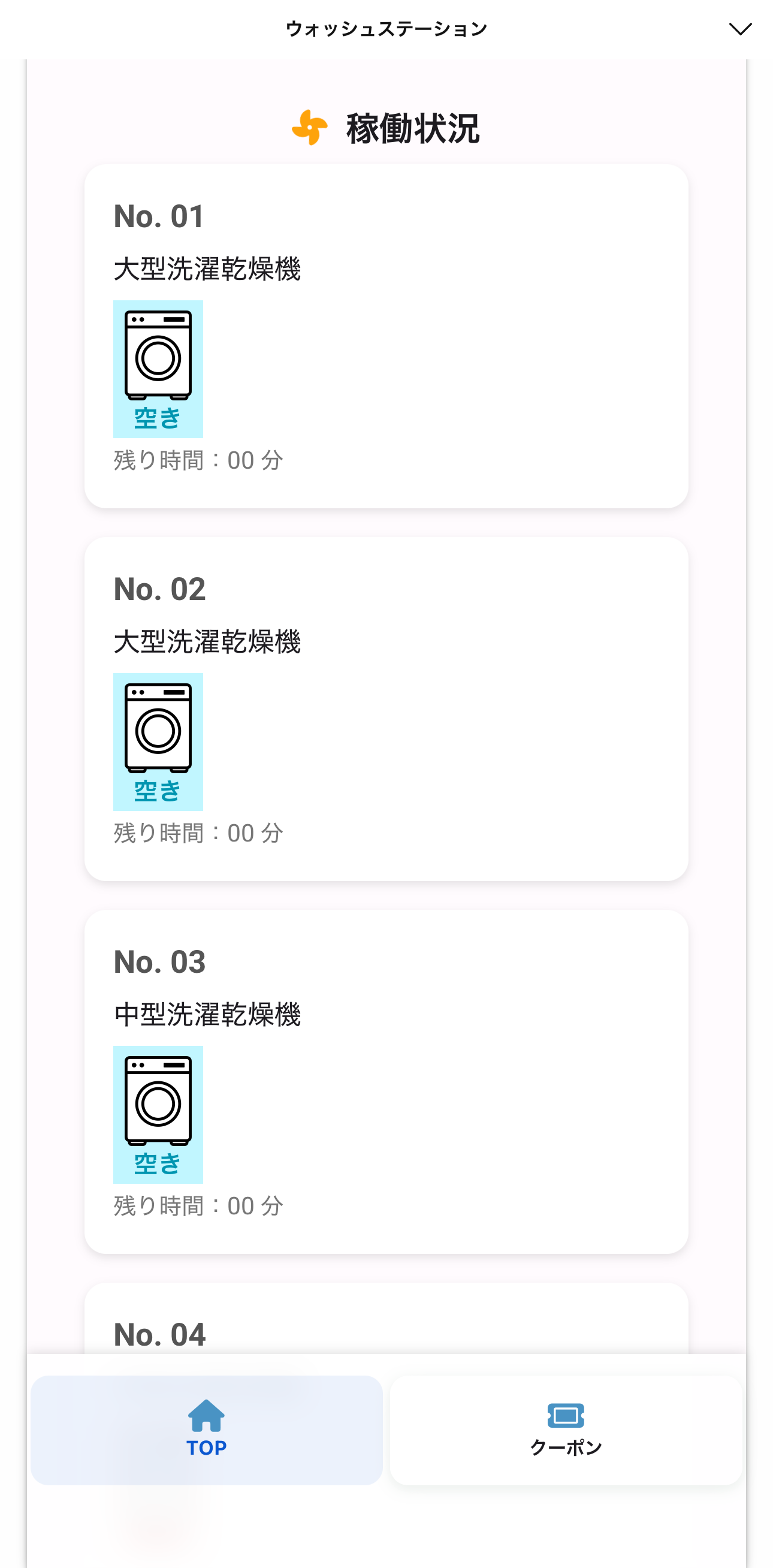This screenshot has width=773, height=1568.
Task: Tap the coupon ticket icon
Action: coord(566,1415)
